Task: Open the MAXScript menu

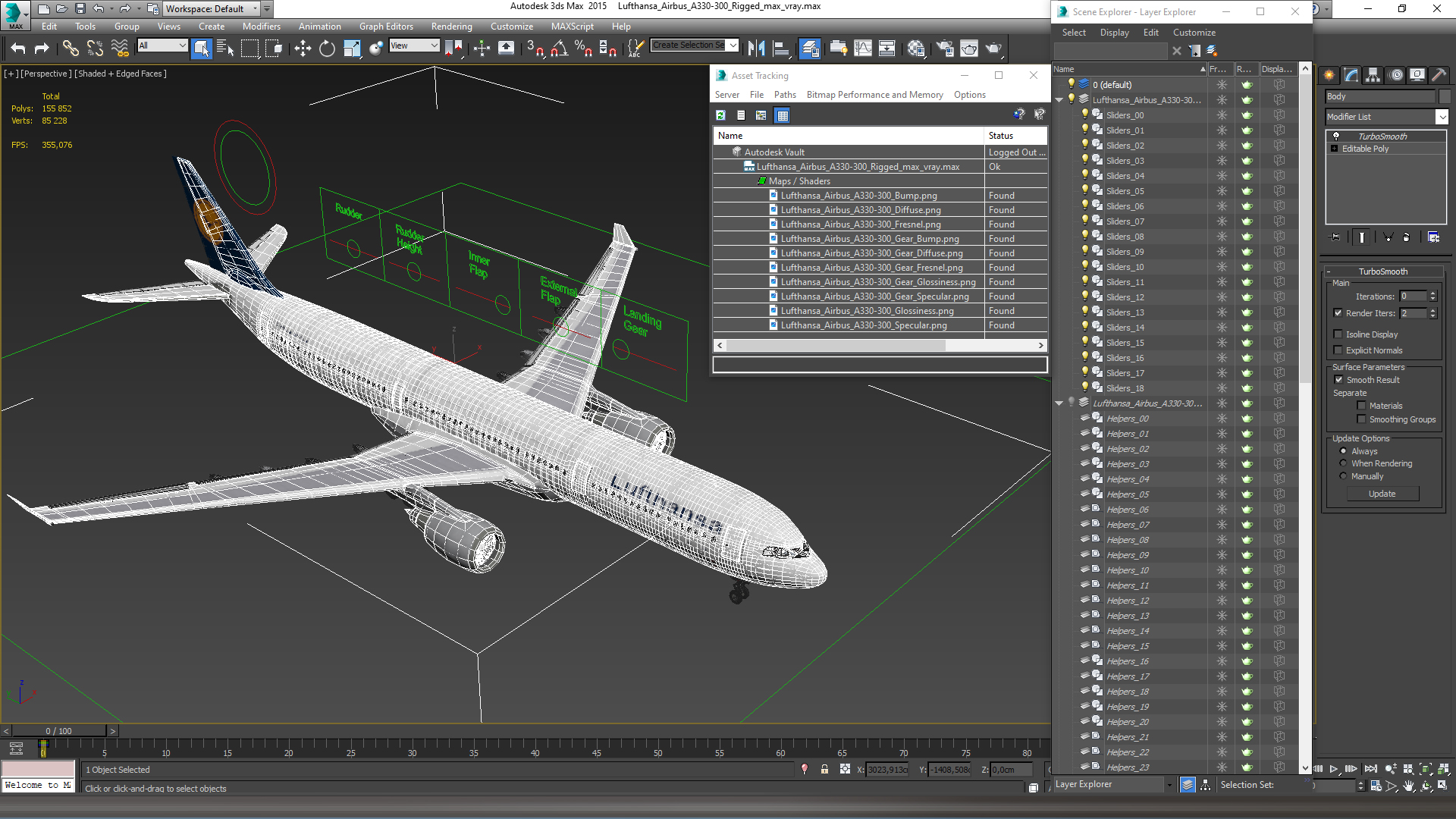Action: [573, 27]
